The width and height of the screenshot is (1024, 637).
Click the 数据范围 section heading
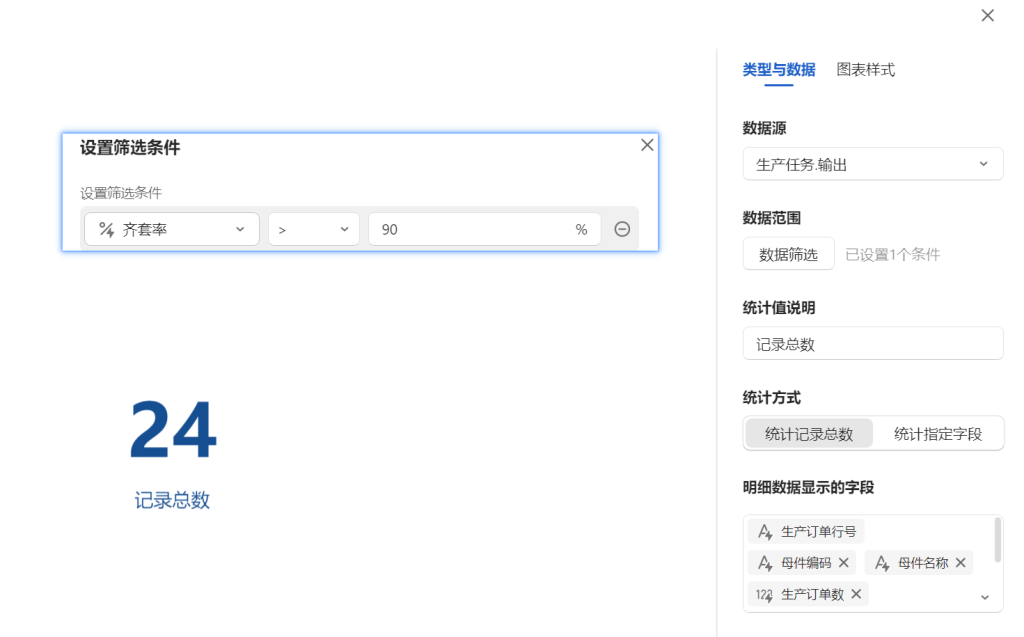point(771,218)
